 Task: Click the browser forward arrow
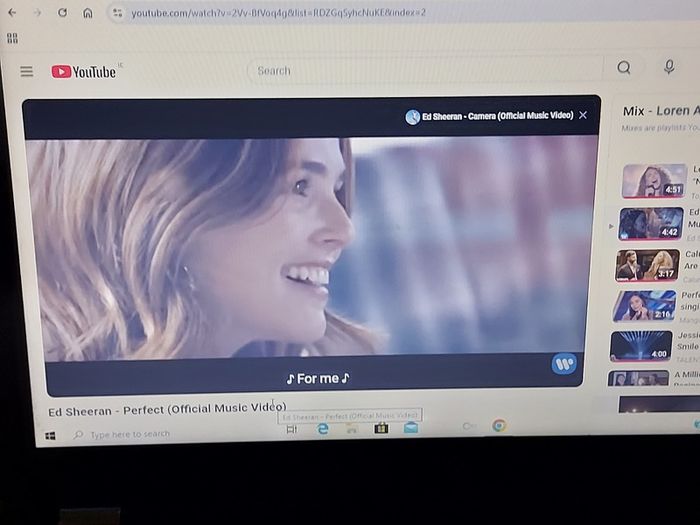point(38,12)
